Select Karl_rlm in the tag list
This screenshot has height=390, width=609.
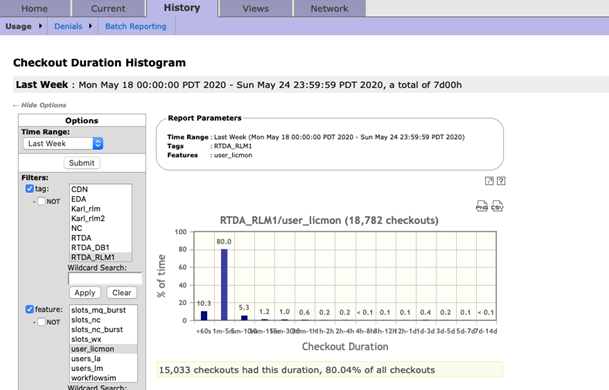click(100, 209)
